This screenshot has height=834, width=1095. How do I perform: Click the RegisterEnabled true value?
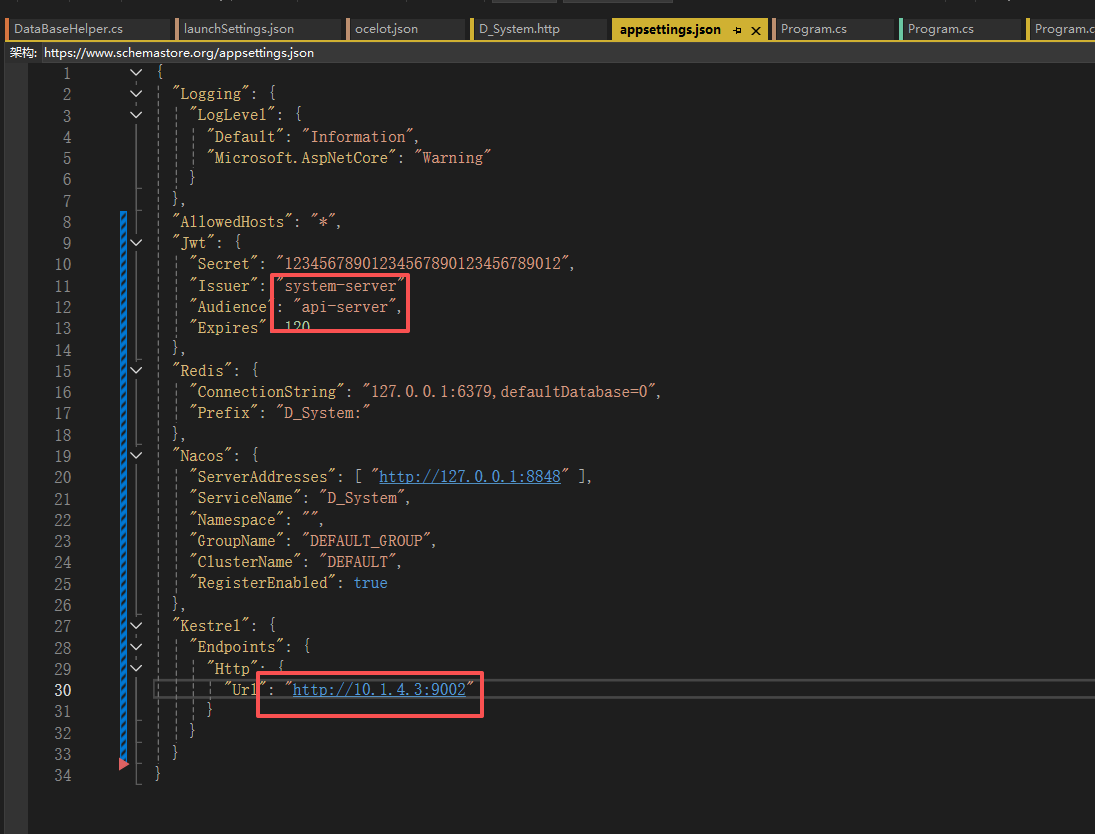pyautogui.click(x=370, y=583)
